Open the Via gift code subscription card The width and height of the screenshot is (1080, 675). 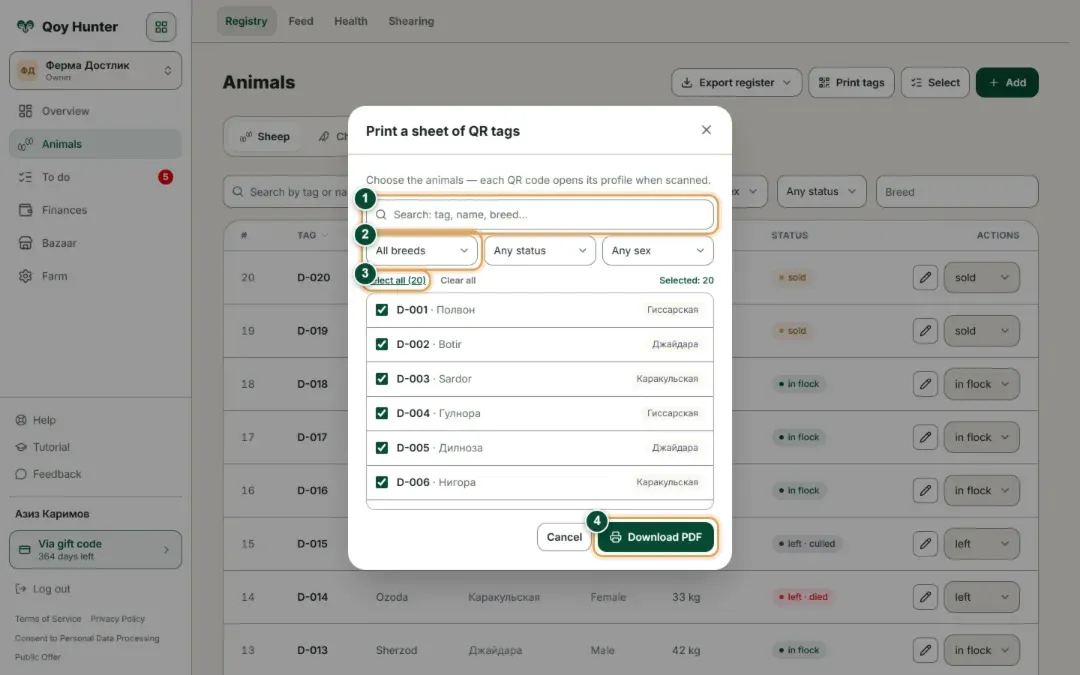pos(95,550)
